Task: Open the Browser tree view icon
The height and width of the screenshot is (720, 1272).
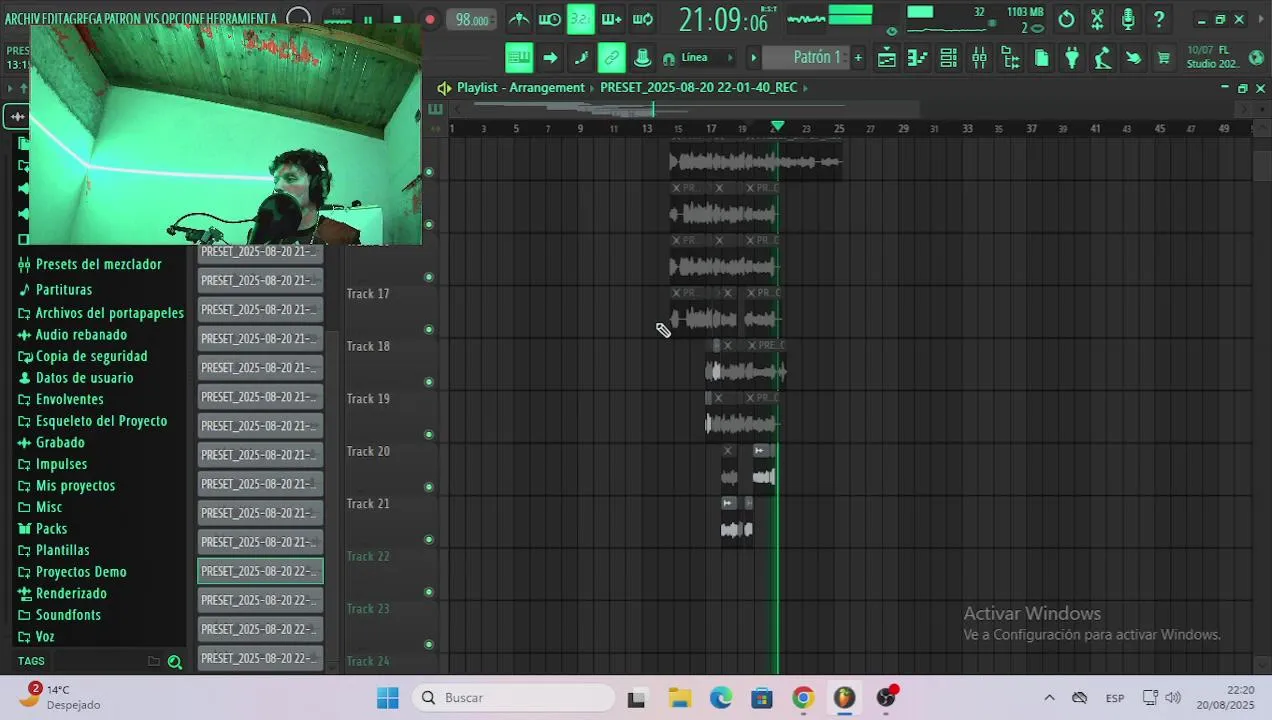Action: tap(1010, 58)
